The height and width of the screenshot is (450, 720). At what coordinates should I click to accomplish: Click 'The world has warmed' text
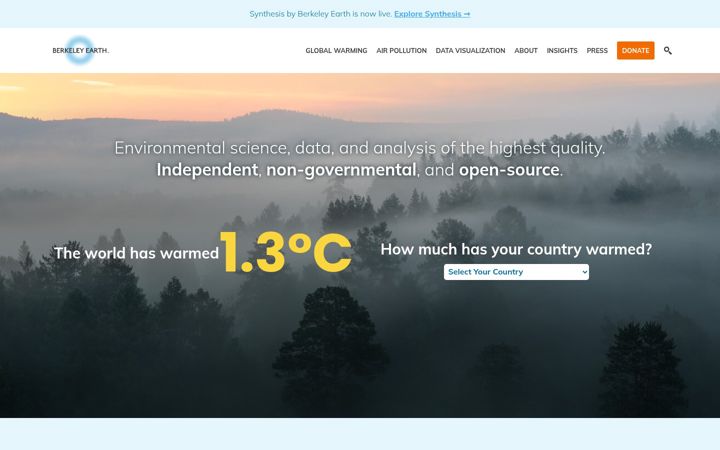[x=136, y=253]
